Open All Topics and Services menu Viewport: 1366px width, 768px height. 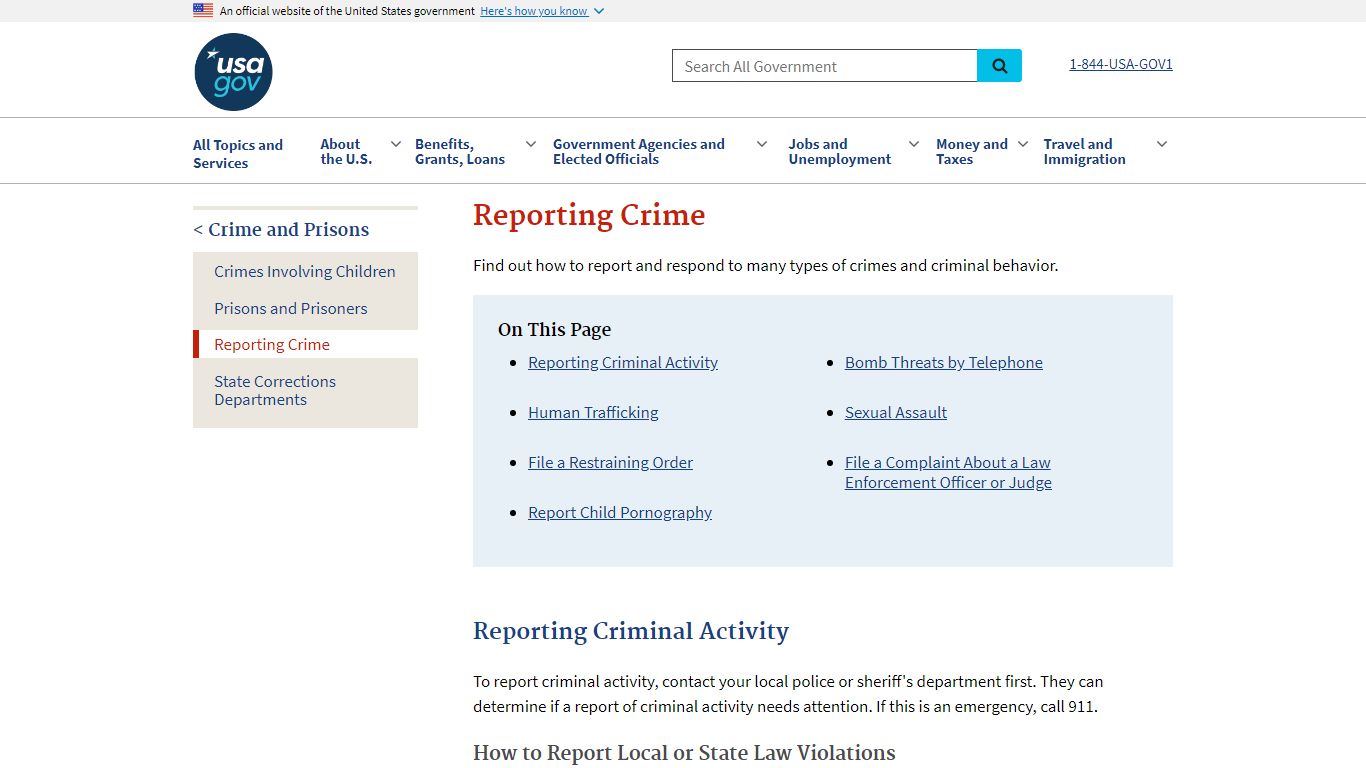[x=238, y=153]
